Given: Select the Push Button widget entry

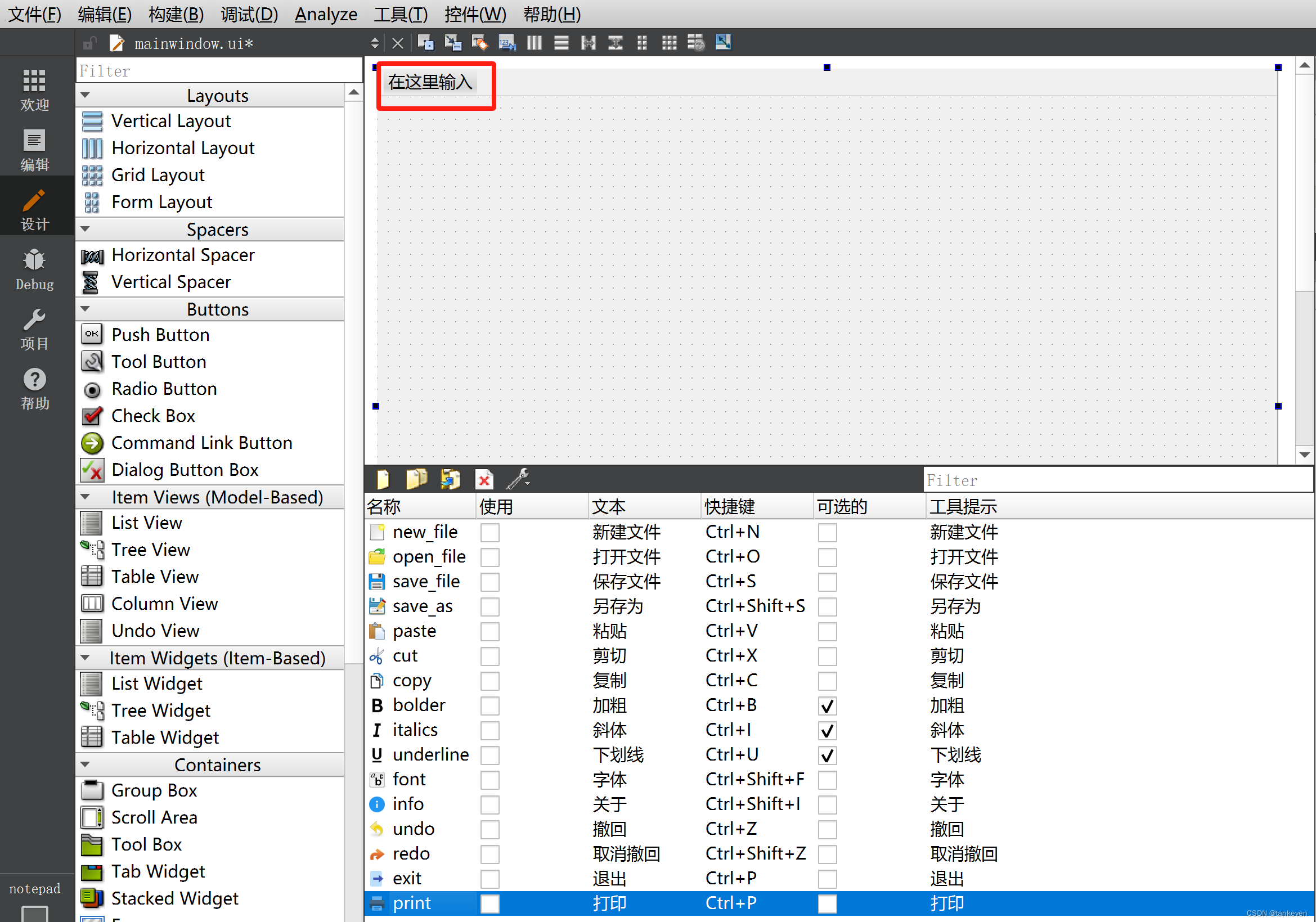Looking at the screenshot, I should click(x=160, y=335).
